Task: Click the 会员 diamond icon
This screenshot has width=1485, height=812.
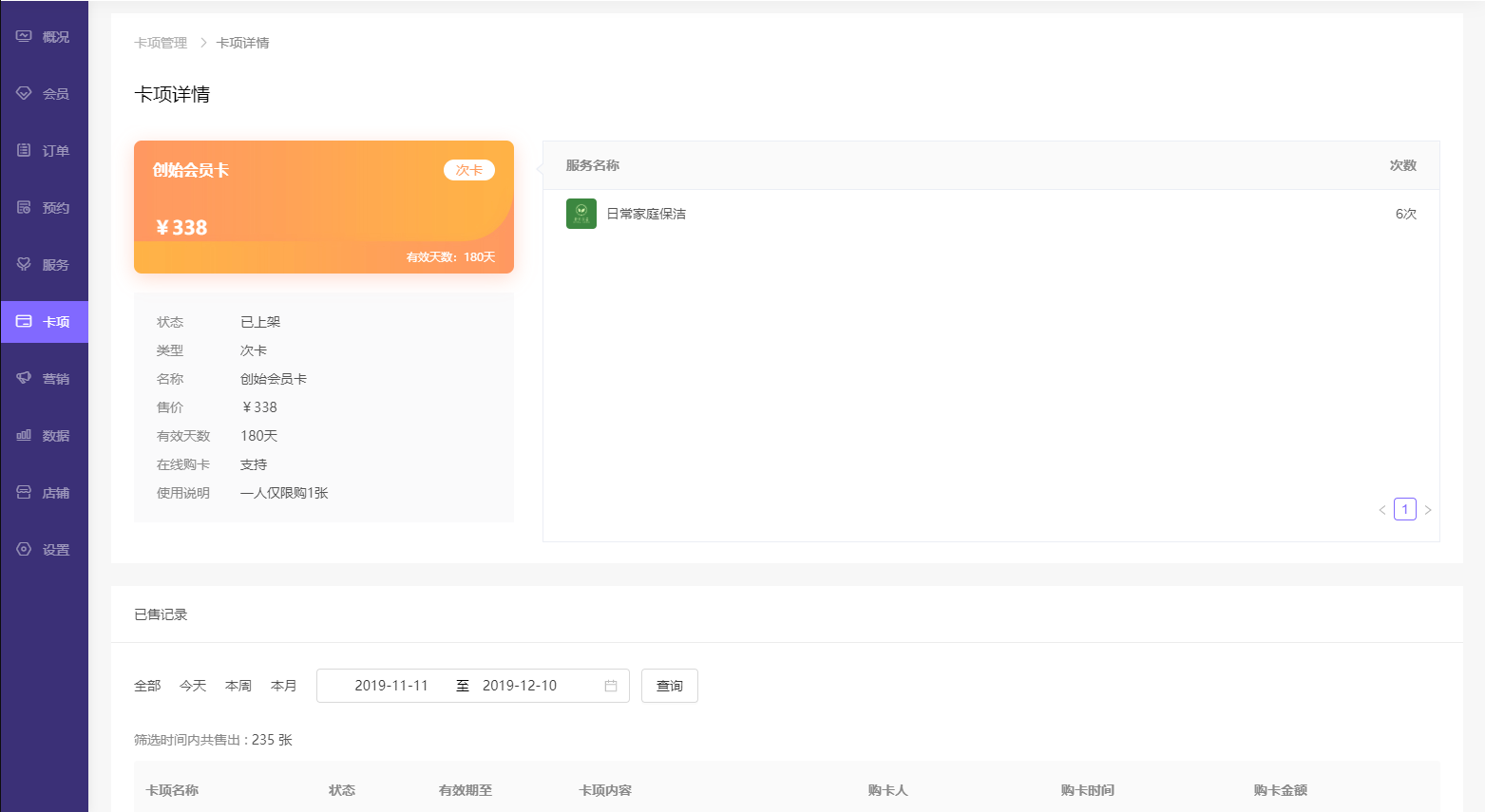Action: [x=24, y=93]
